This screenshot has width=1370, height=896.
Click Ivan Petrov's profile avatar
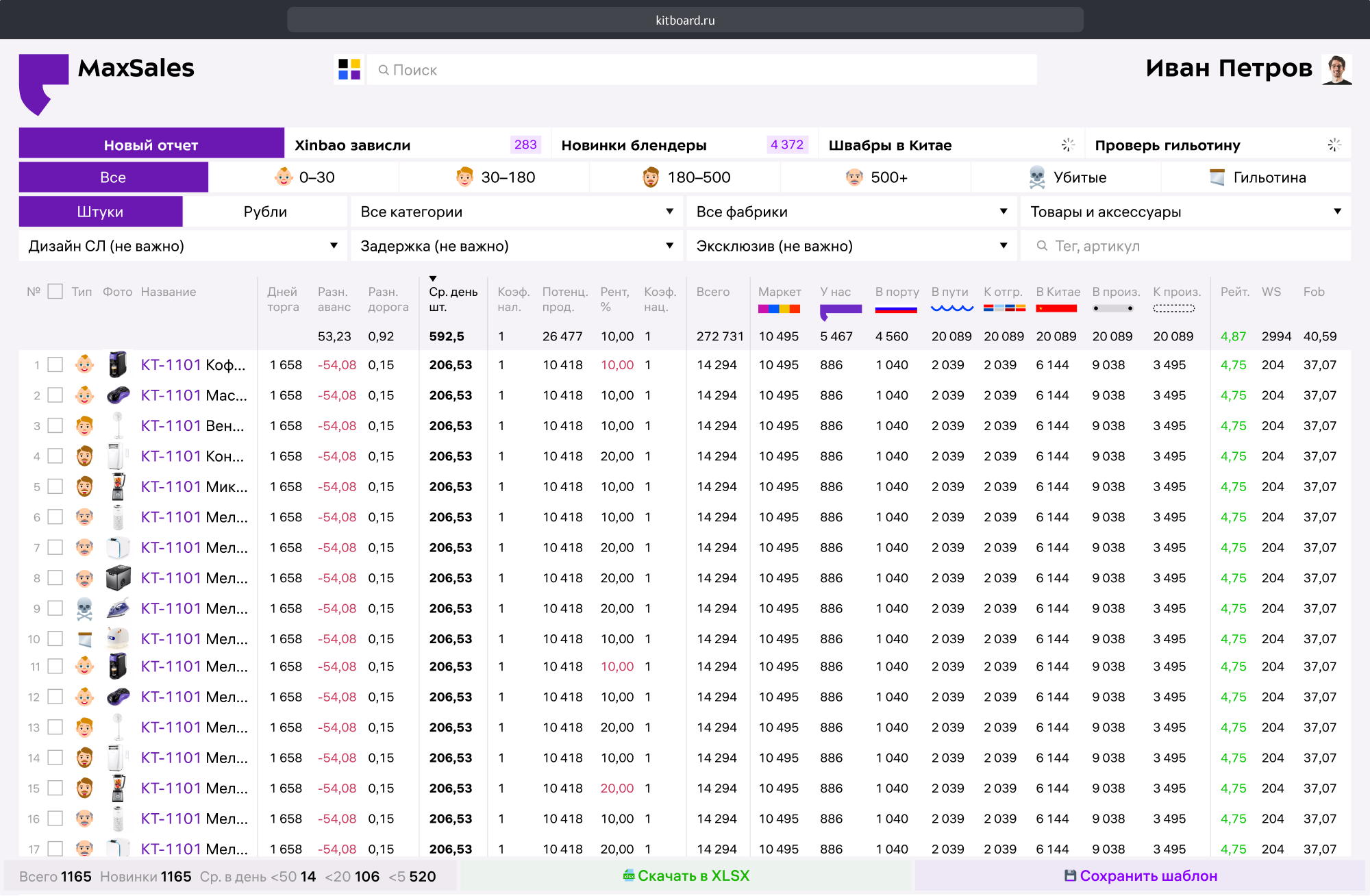click(x=1336, y=69)
